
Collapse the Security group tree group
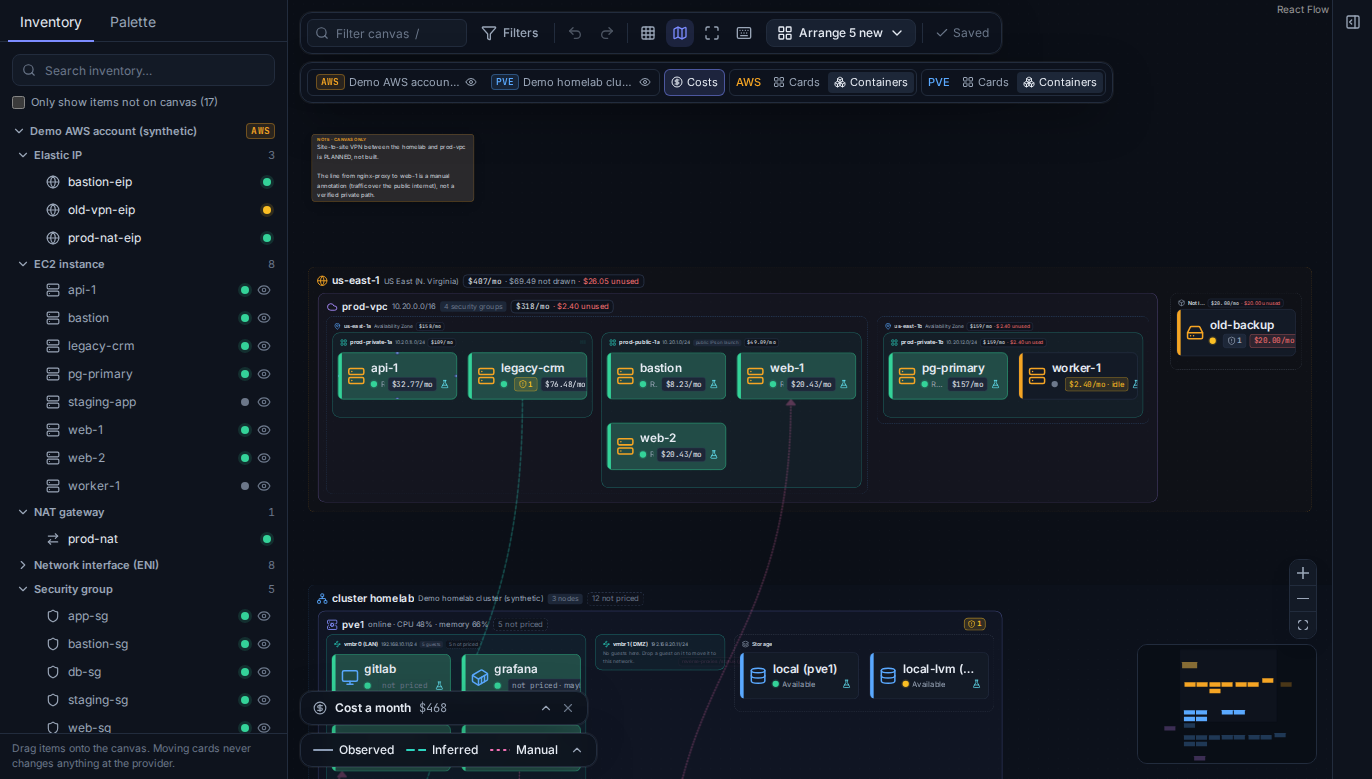coord(24,589)
